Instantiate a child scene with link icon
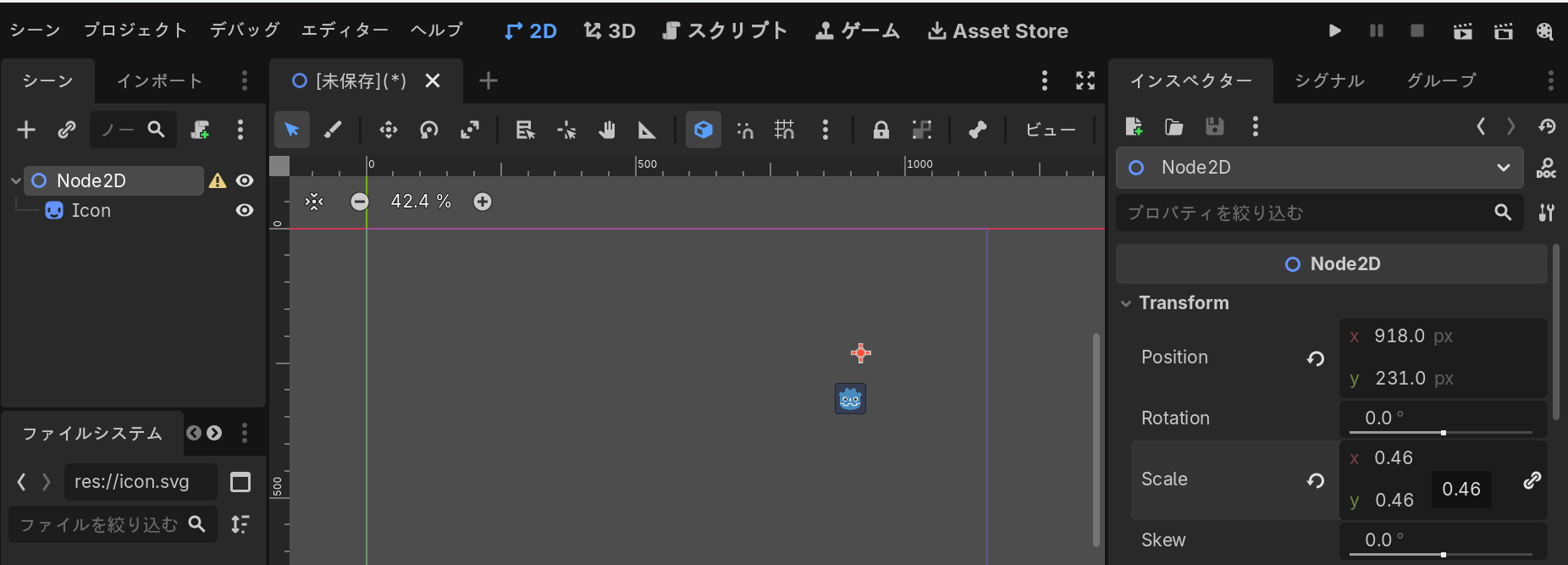This screenshot has width=1568, height=565. pos(67,130)
